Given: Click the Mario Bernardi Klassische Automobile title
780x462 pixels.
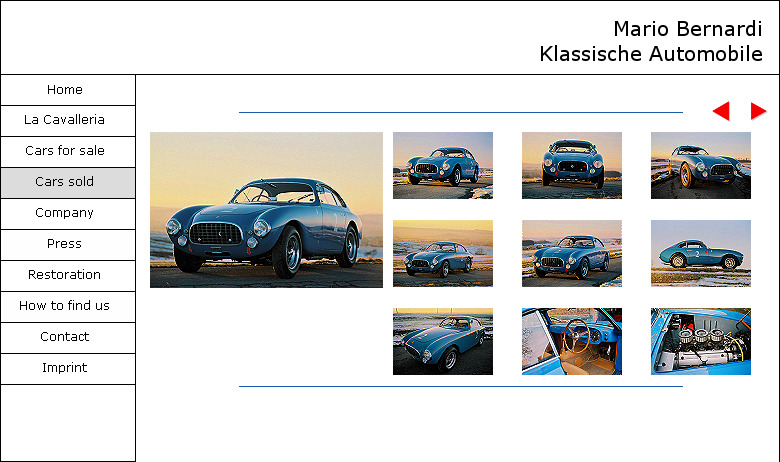Looking at the screenshot, I should pos(651,41).
